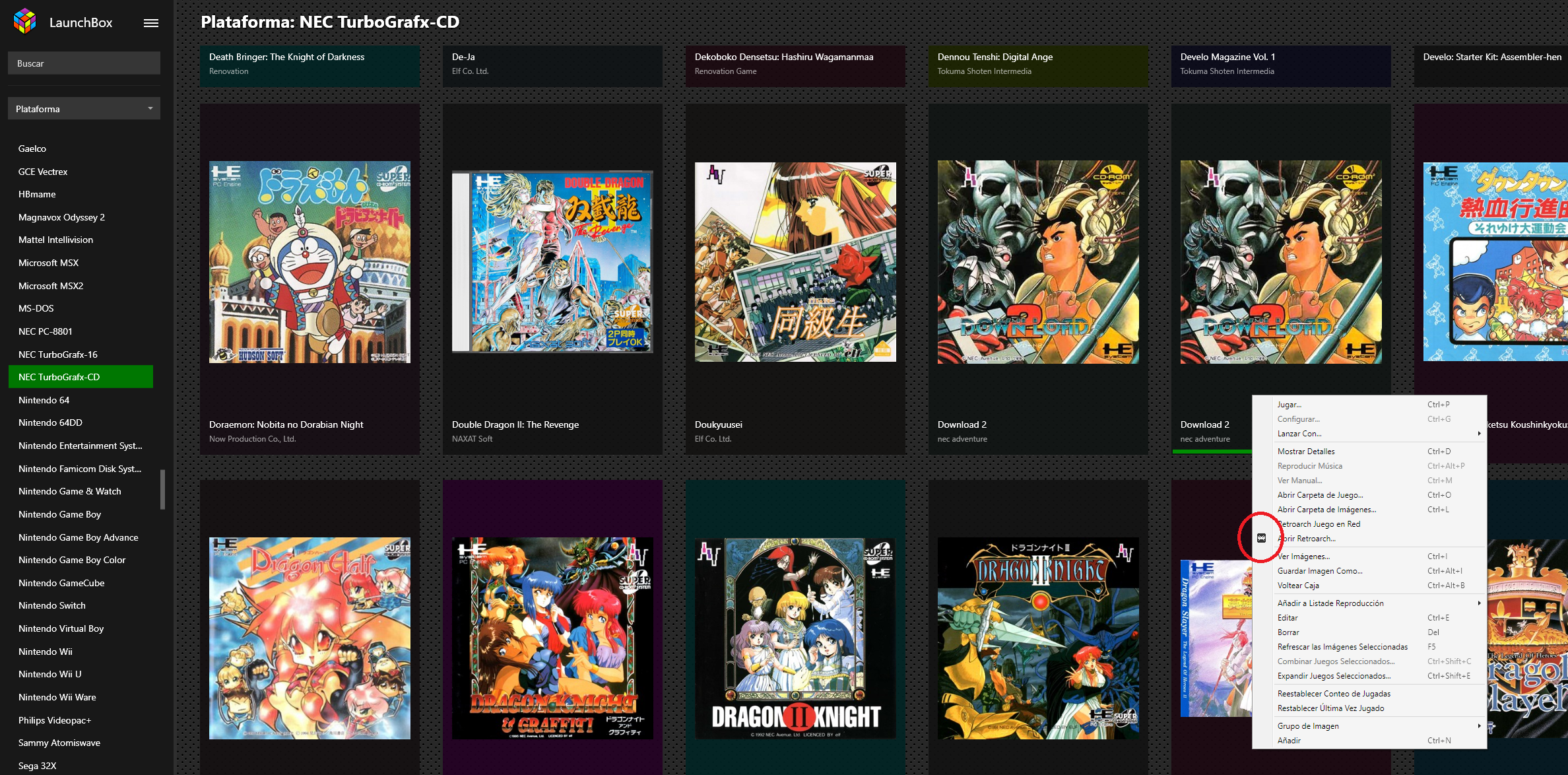Image resolution: width=1568 pixels, height=775 pixels.
Task: Open the HBmame platform
Action: [x=81, y=194]
